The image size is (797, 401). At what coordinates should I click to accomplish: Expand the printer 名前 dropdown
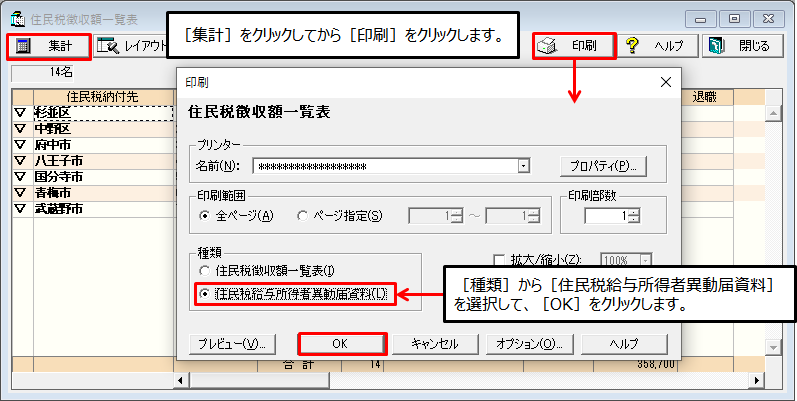coord(523,166)
